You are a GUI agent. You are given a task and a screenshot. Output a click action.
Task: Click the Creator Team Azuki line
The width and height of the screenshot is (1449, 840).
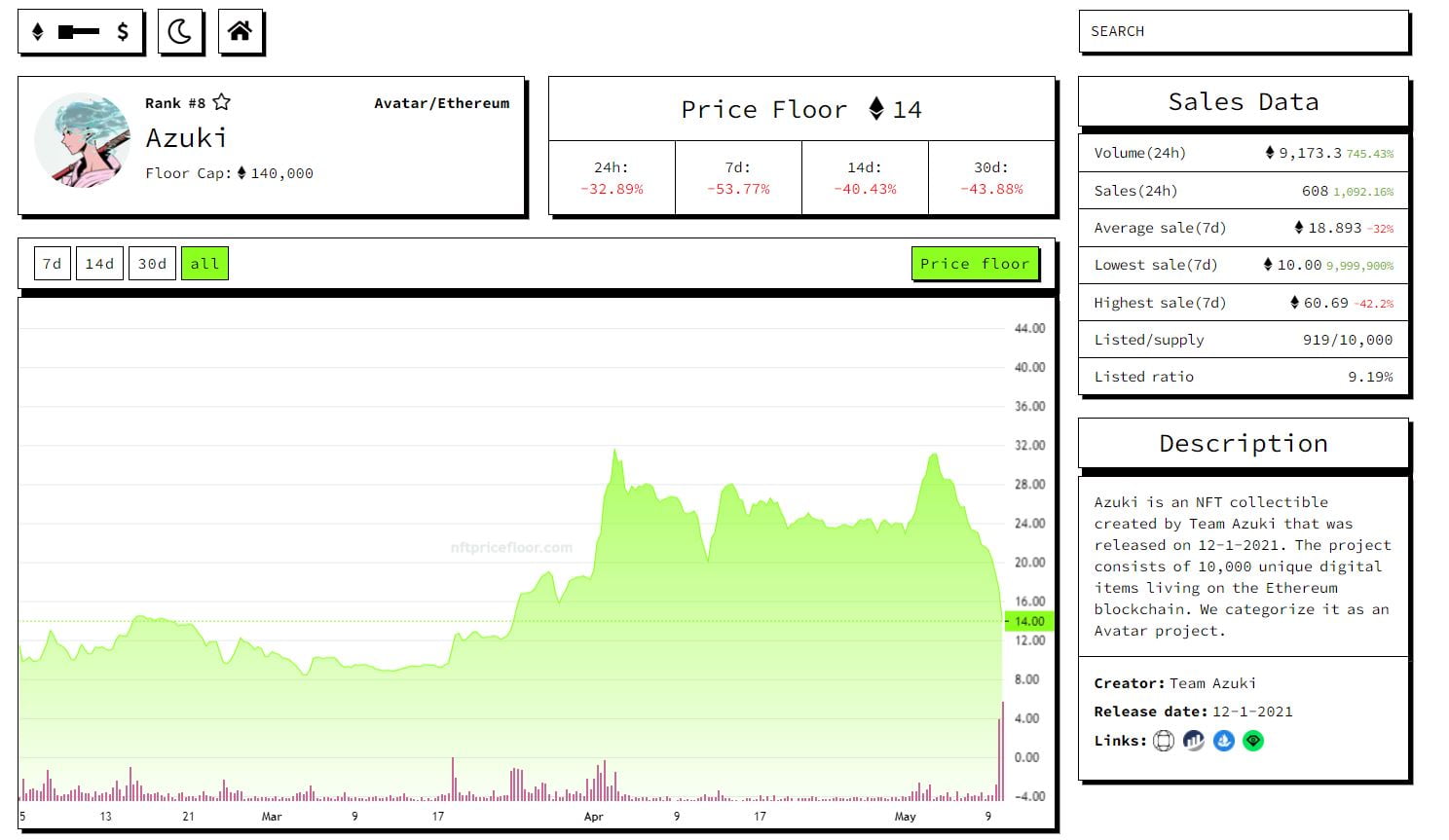[x=1175, y=683]
